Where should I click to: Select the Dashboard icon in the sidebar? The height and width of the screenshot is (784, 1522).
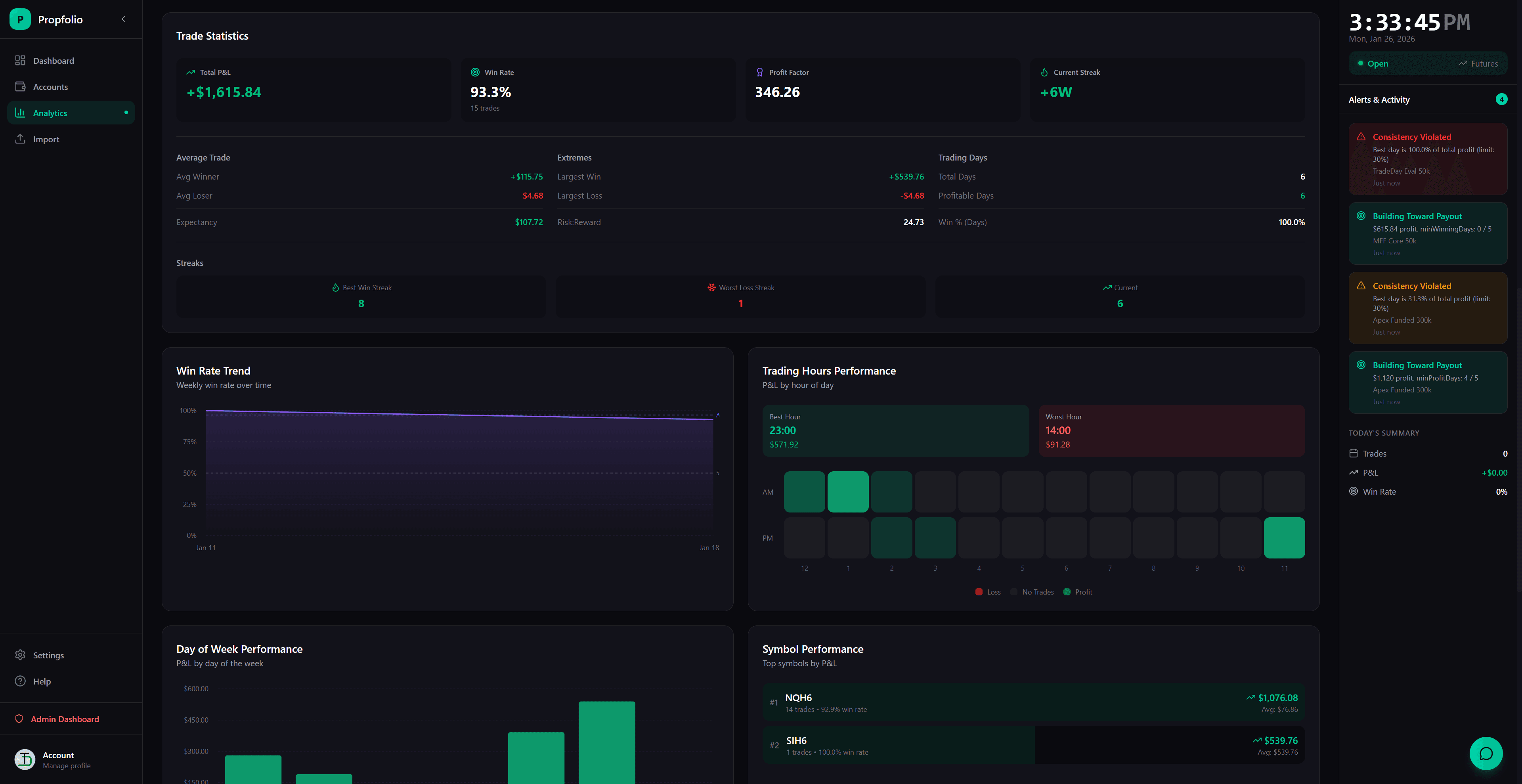(20, 60)
